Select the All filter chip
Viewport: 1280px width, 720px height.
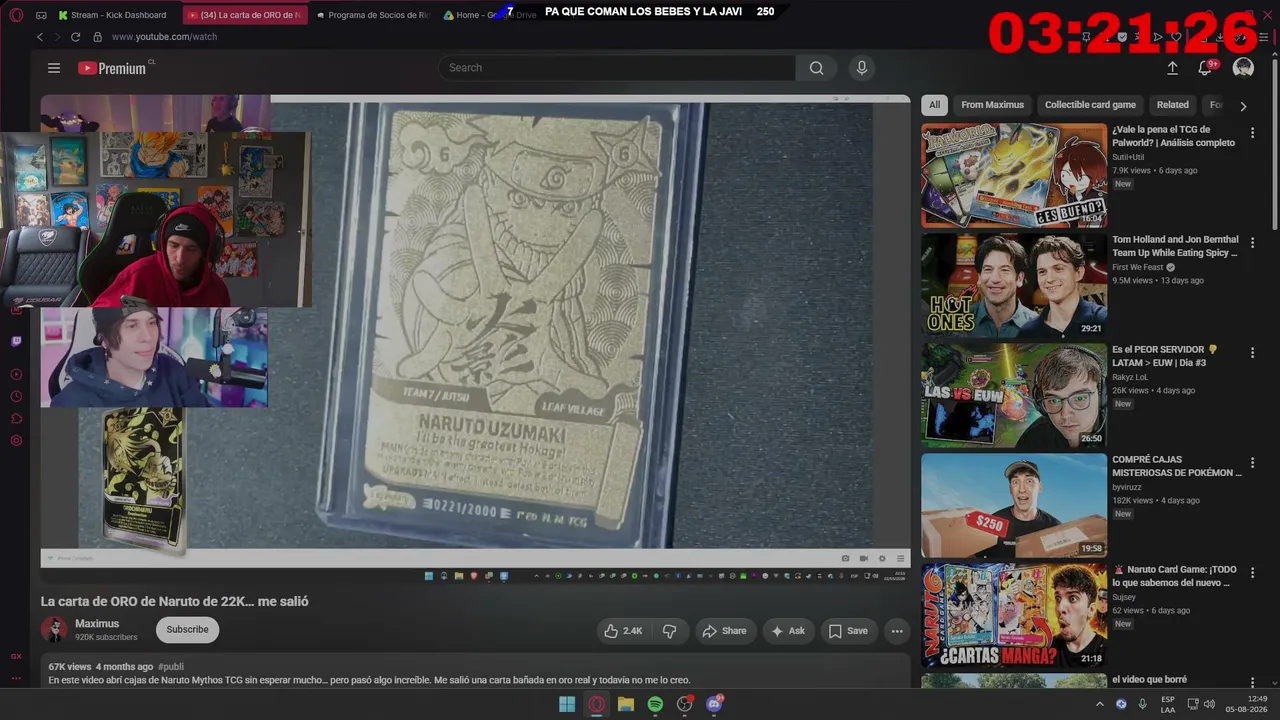(x=934, y=105)
